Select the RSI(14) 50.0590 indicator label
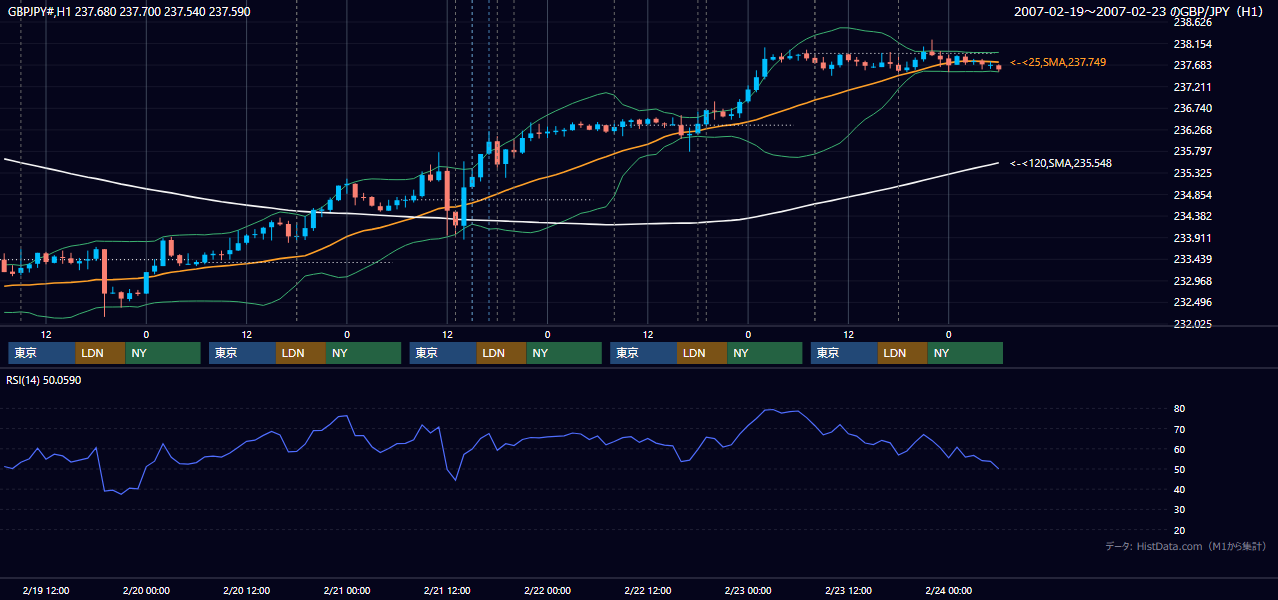 (44, 380)
